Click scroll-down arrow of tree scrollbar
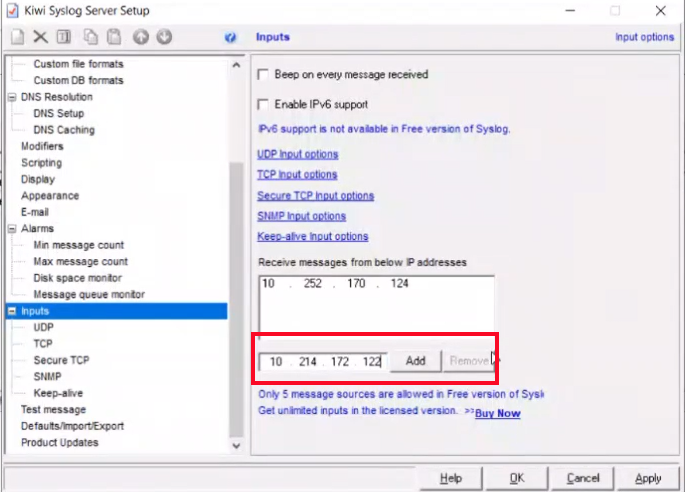685x492 pixels. coord(237,446)
